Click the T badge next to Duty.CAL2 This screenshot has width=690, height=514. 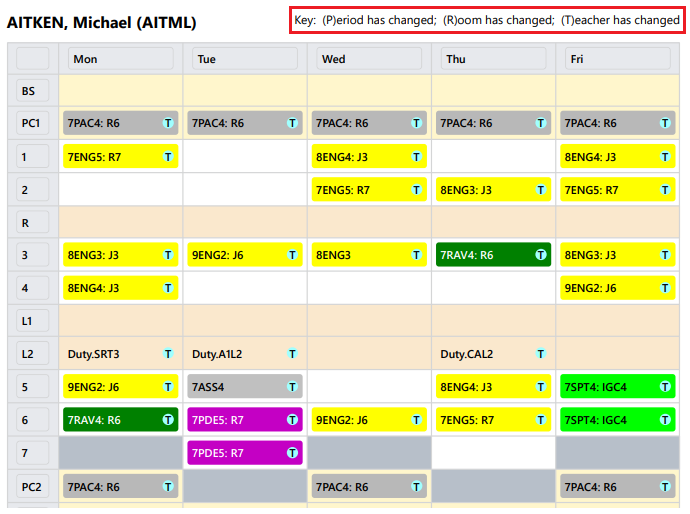click(x=541, y=354)
